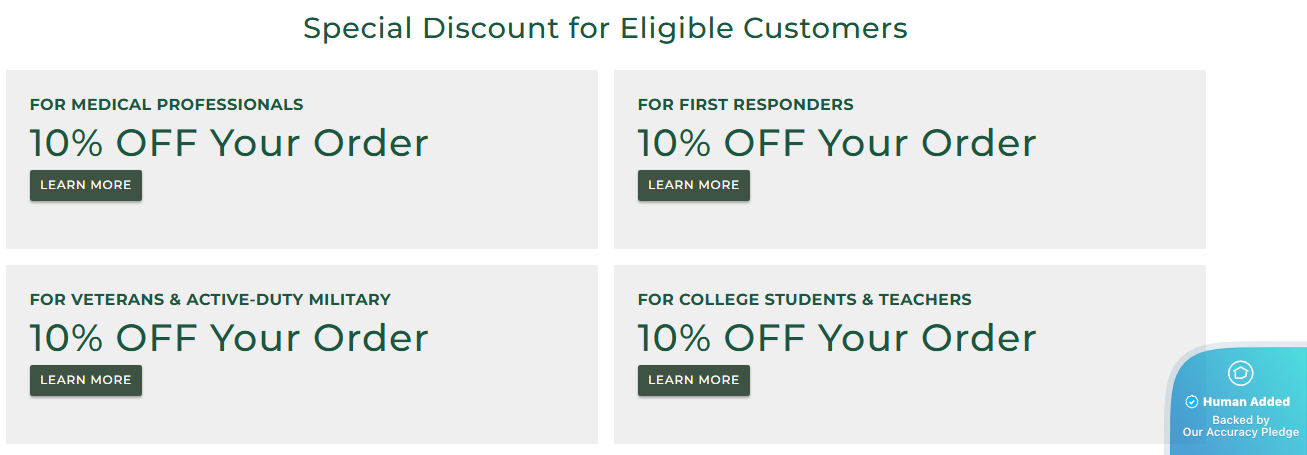The height and width of the screenshot is (455, 1307).
Task: Open the Backed by Our Accuracy Pledge text
Action: coord(1241,427)
